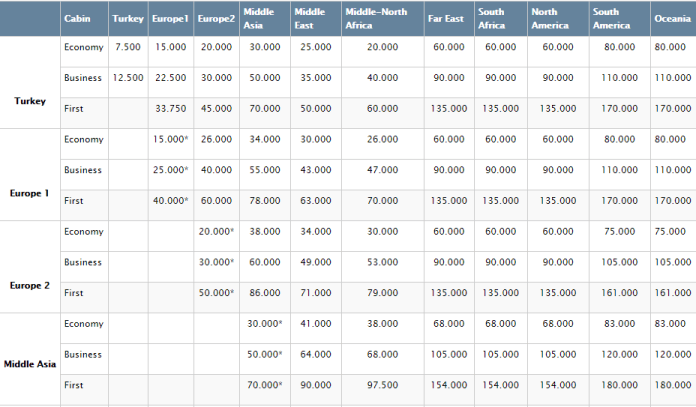Select '50.000*' in the Europe 2 First row
696x407 pixels.
pyautogui.click(x=216, y=293)
